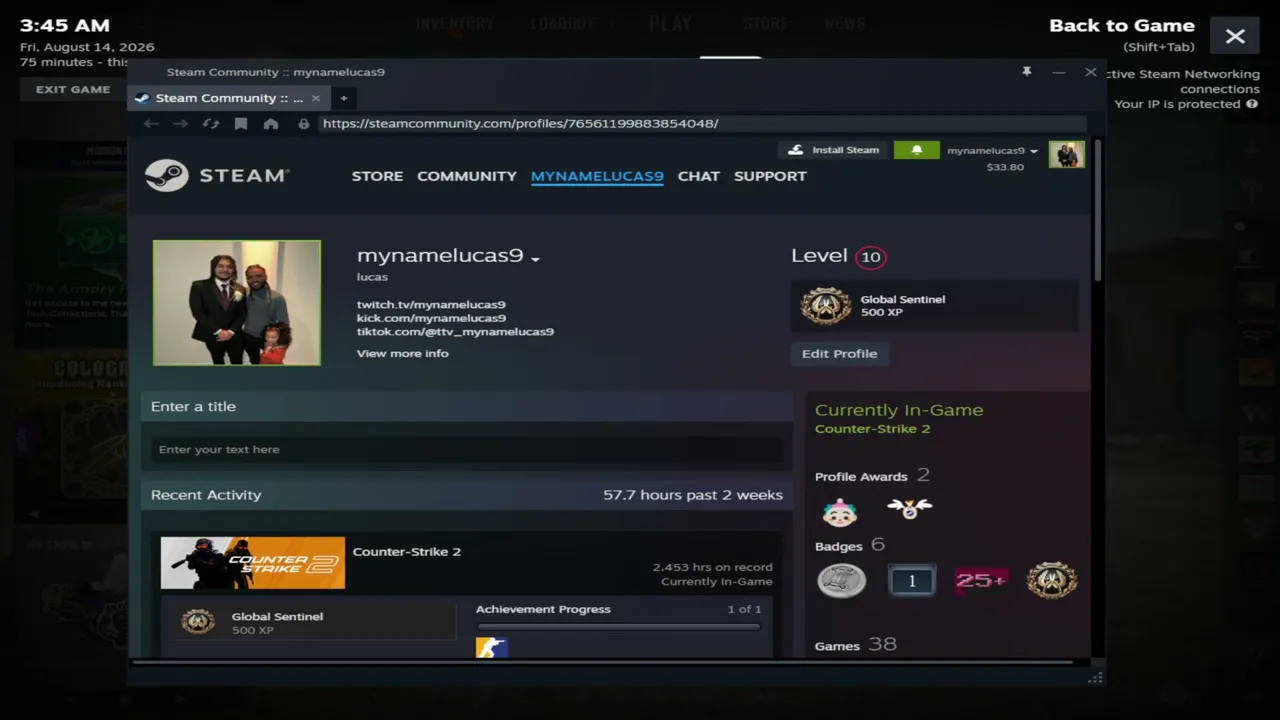
Task: Open INVENTORY in the background game menu
Action: point(455,23)
